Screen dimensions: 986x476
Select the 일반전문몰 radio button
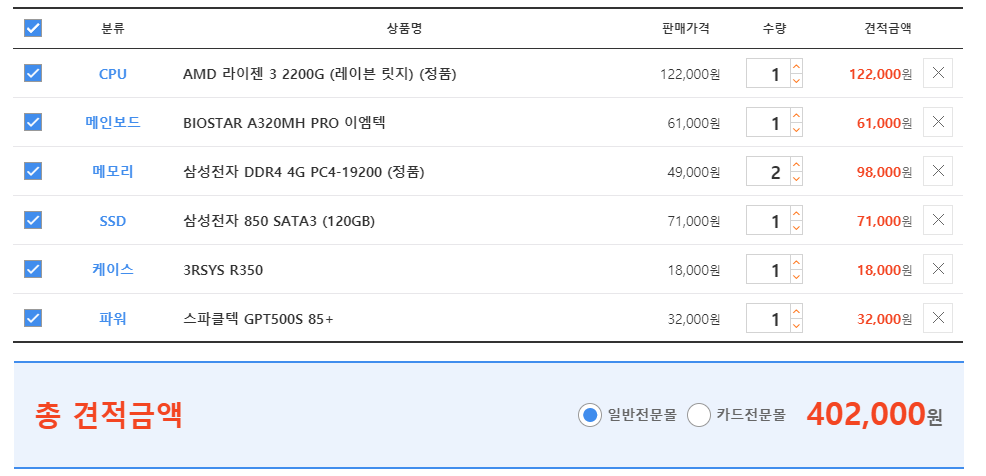(x=590, y=415)
